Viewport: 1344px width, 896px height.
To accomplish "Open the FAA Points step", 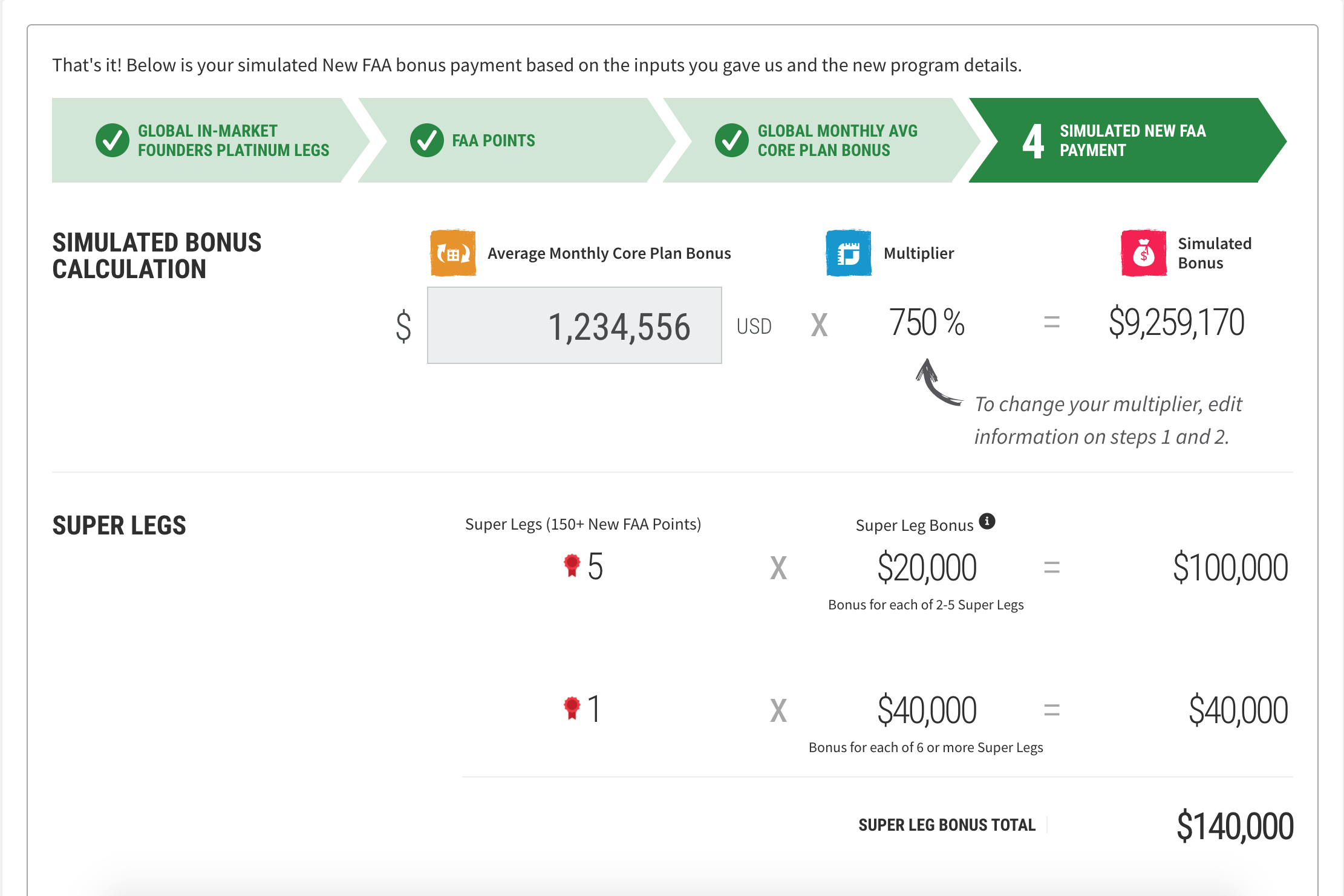I will (x=493, y=140).
